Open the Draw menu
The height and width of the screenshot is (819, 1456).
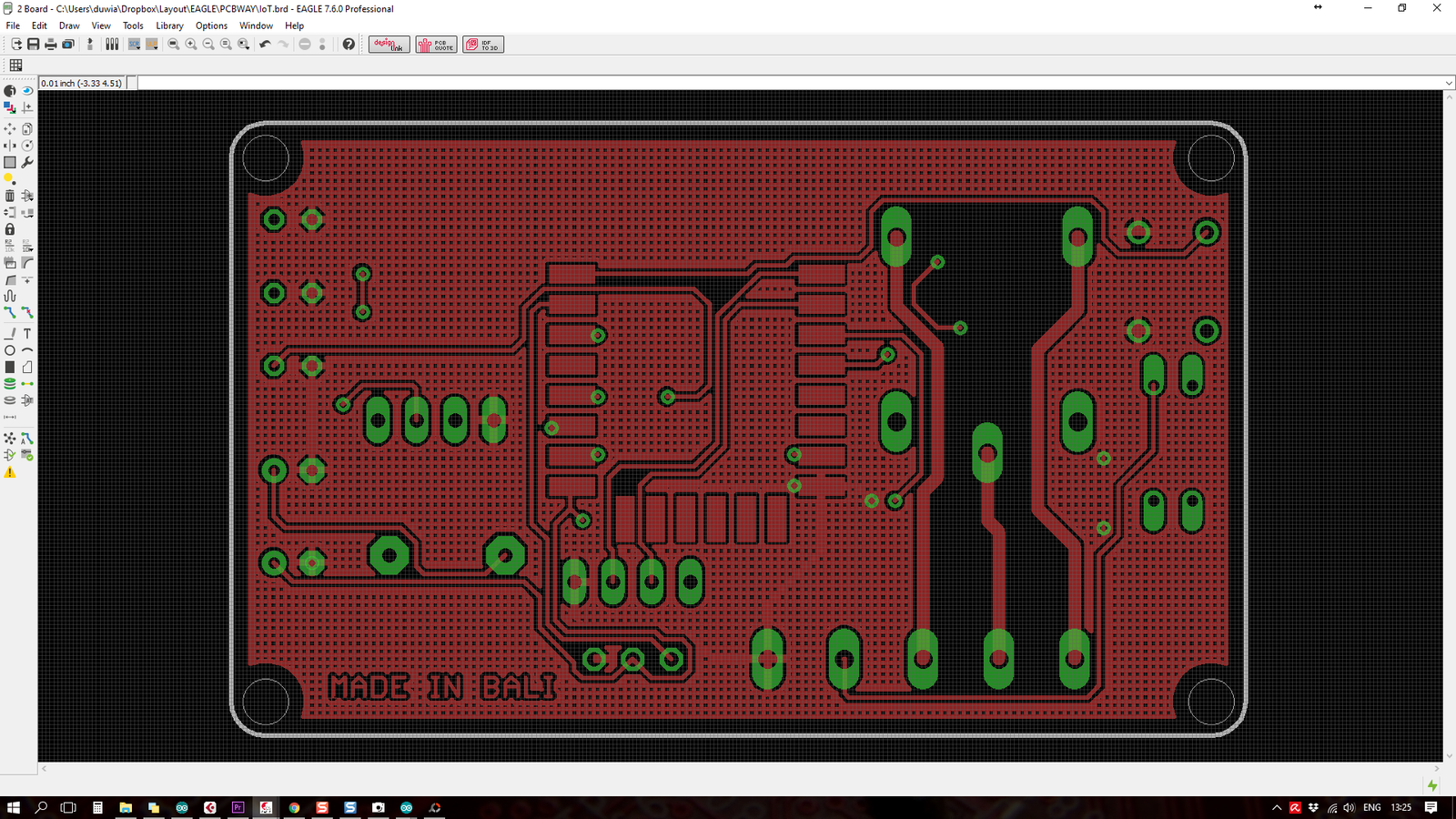coord(69,25)
